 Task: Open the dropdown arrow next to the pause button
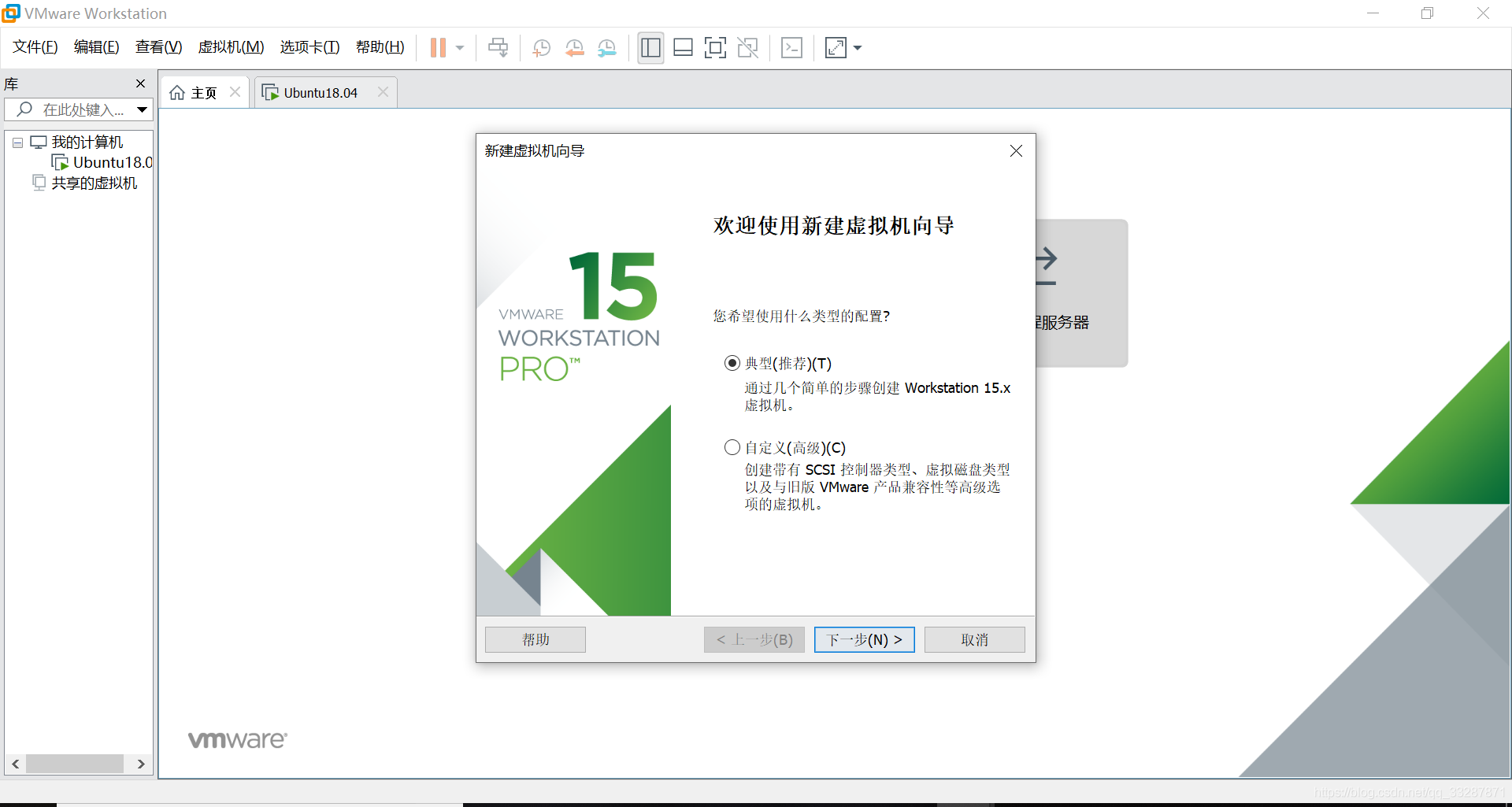pyautogui.click(x=460, y=48)
